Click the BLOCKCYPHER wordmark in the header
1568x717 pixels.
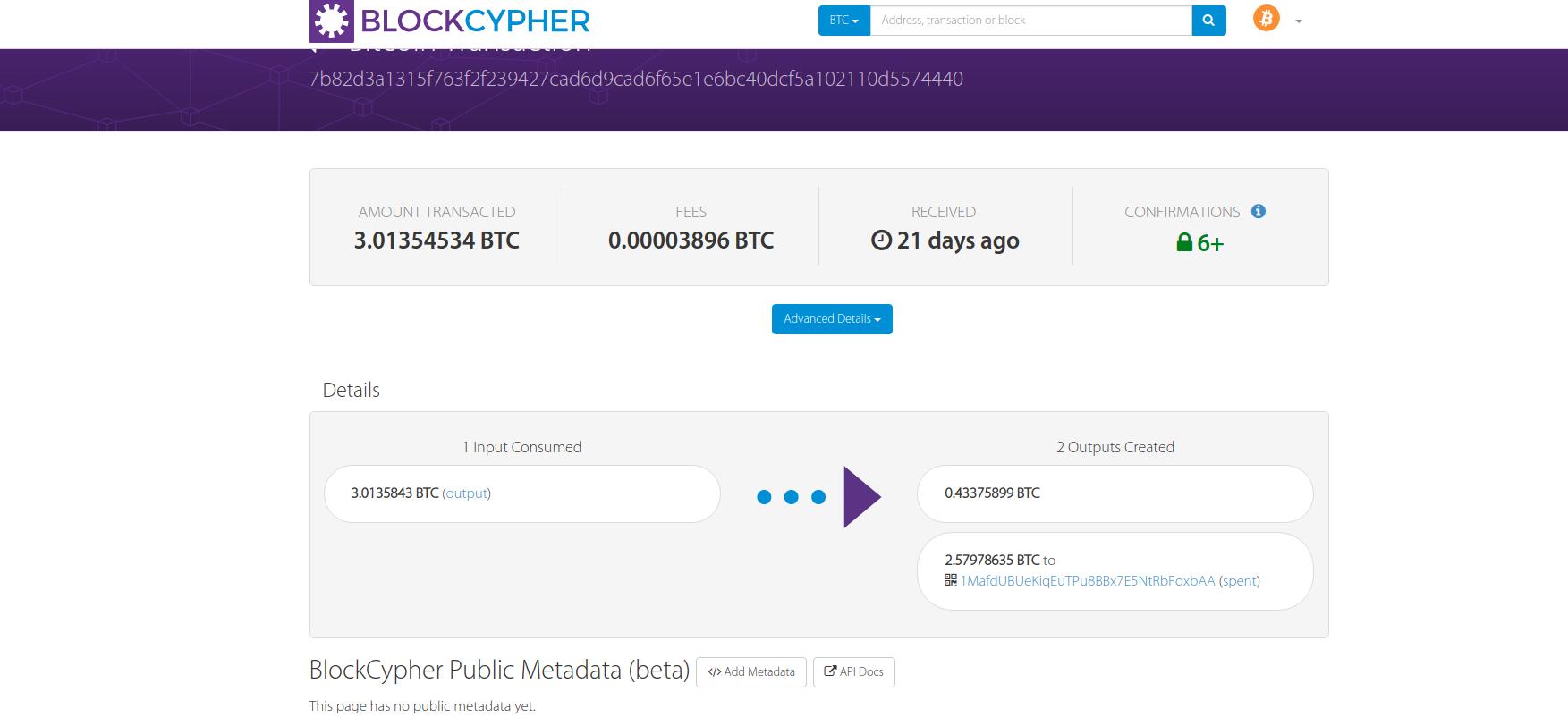[x=475, y=21]
